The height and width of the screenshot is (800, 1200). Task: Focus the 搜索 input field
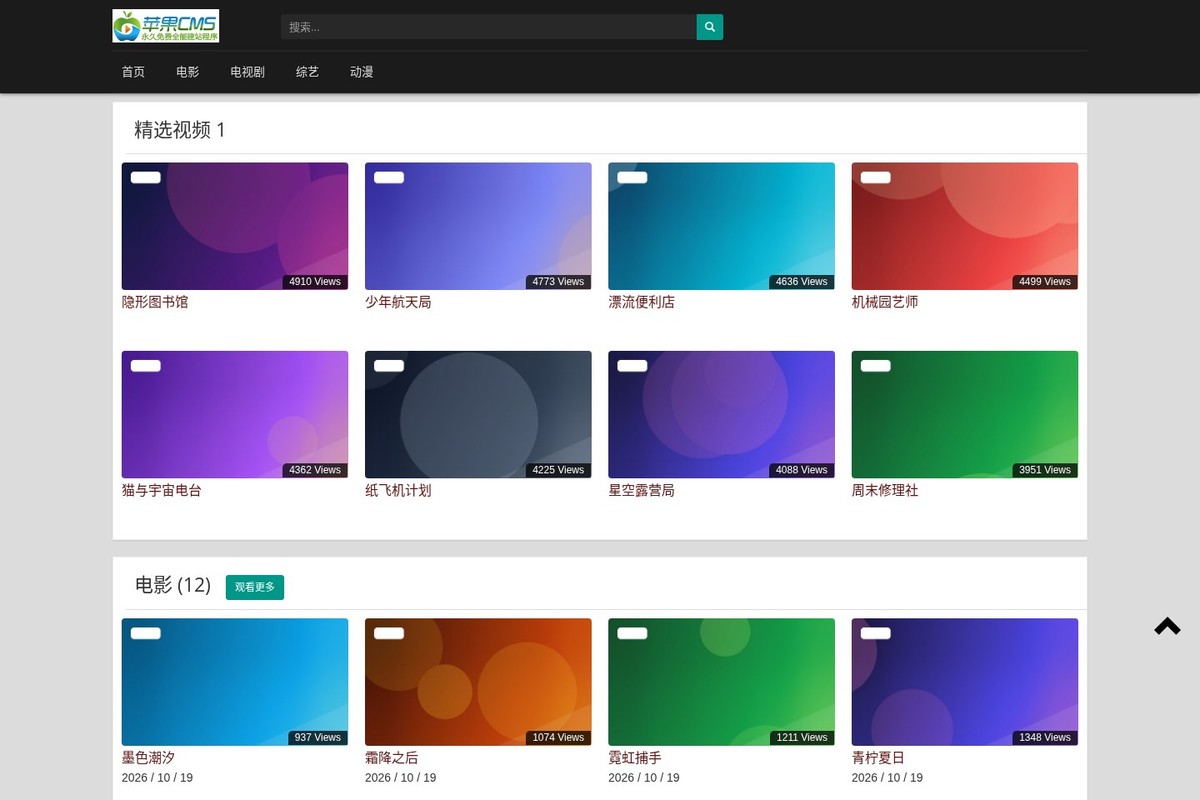[489, 27]
